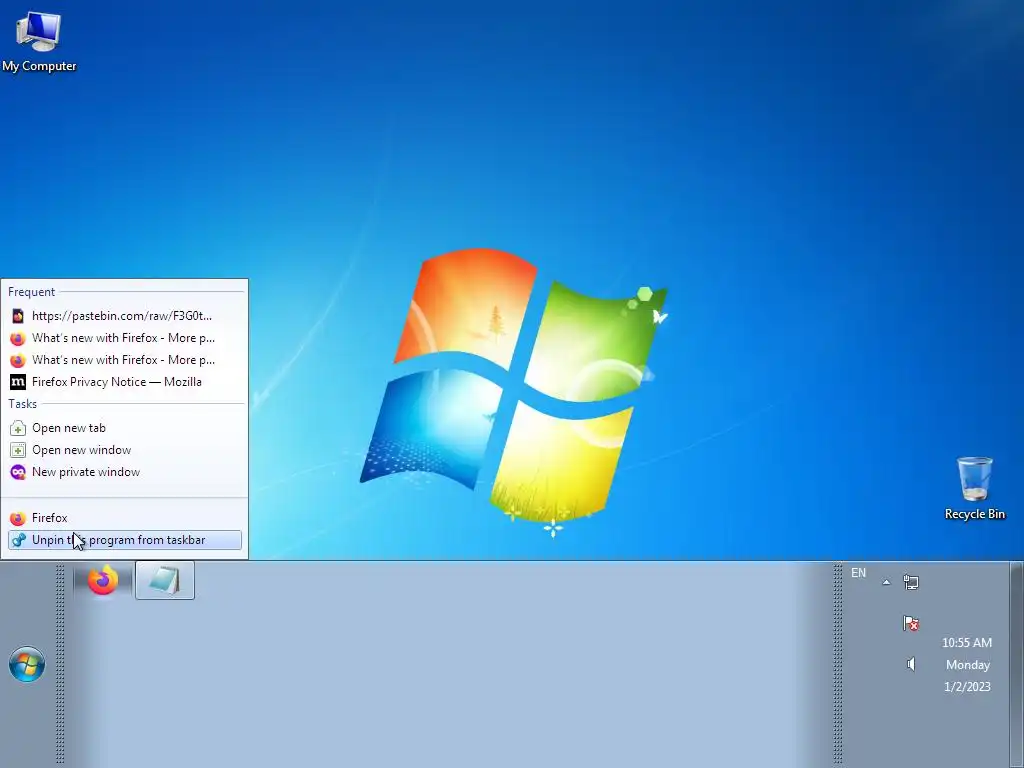This screenshot has width=1024, height=768.
Task: Click the date 1/2/2023 in the tray
Action: pos(967,686)
